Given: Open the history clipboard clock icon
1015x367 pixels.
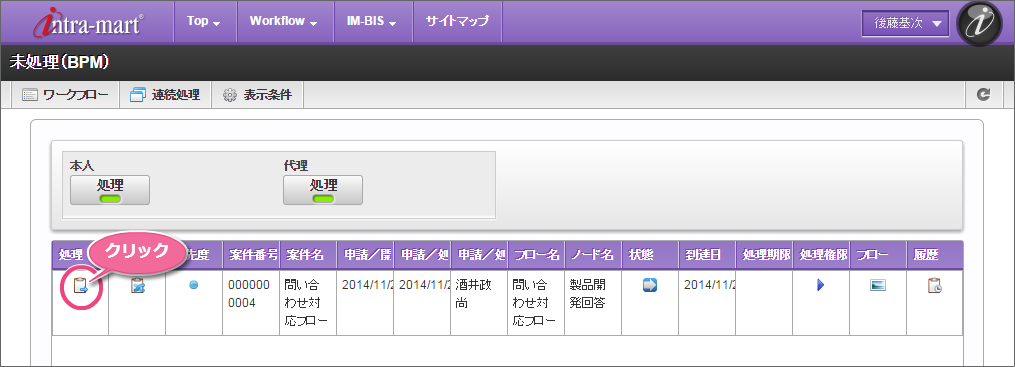Looking at the screenshot, I should pyautogui.click(x=934, y=285).
